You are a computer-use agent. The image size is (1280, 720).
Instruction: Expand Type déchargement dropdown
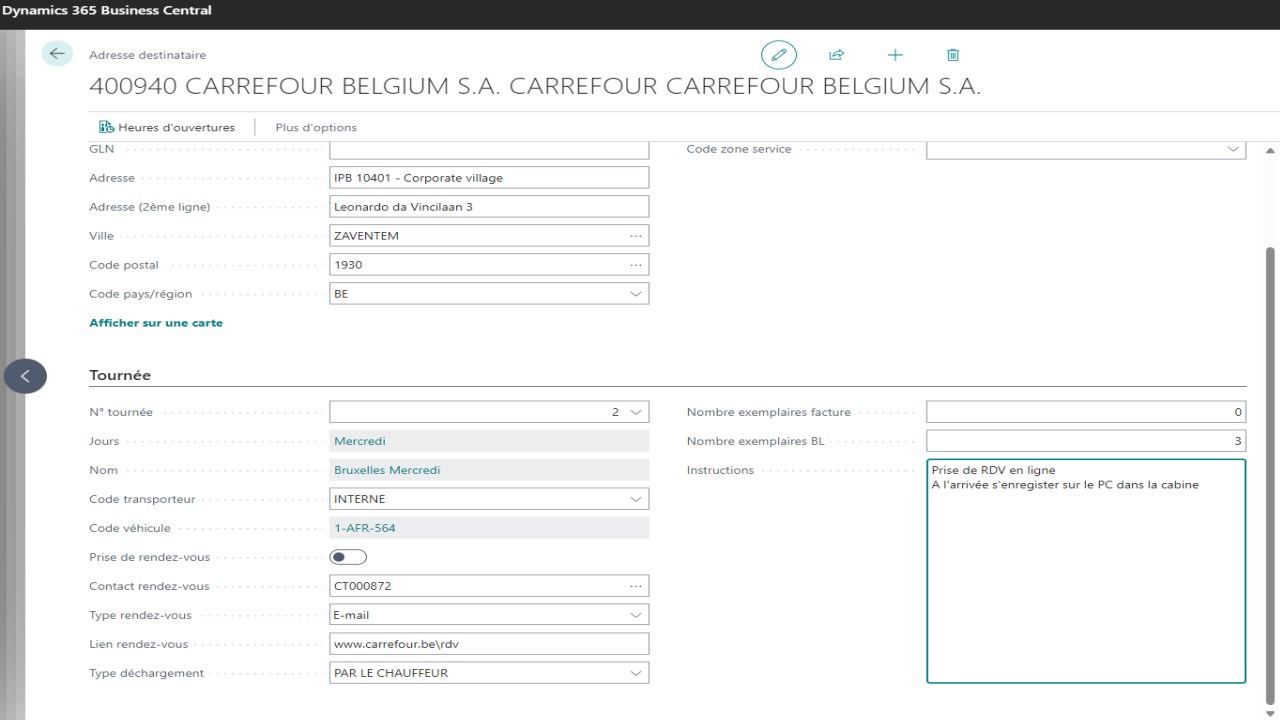[636, 673]
